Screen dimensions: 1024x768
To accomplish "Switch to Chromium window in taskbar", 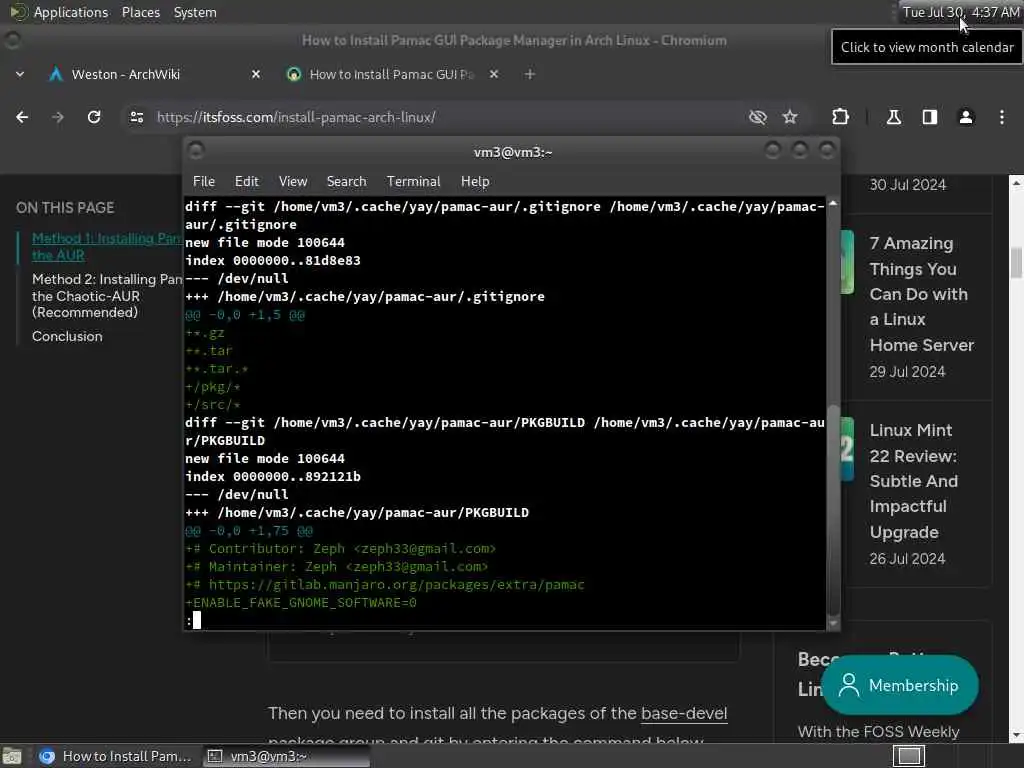I will (x=116, y=756).
